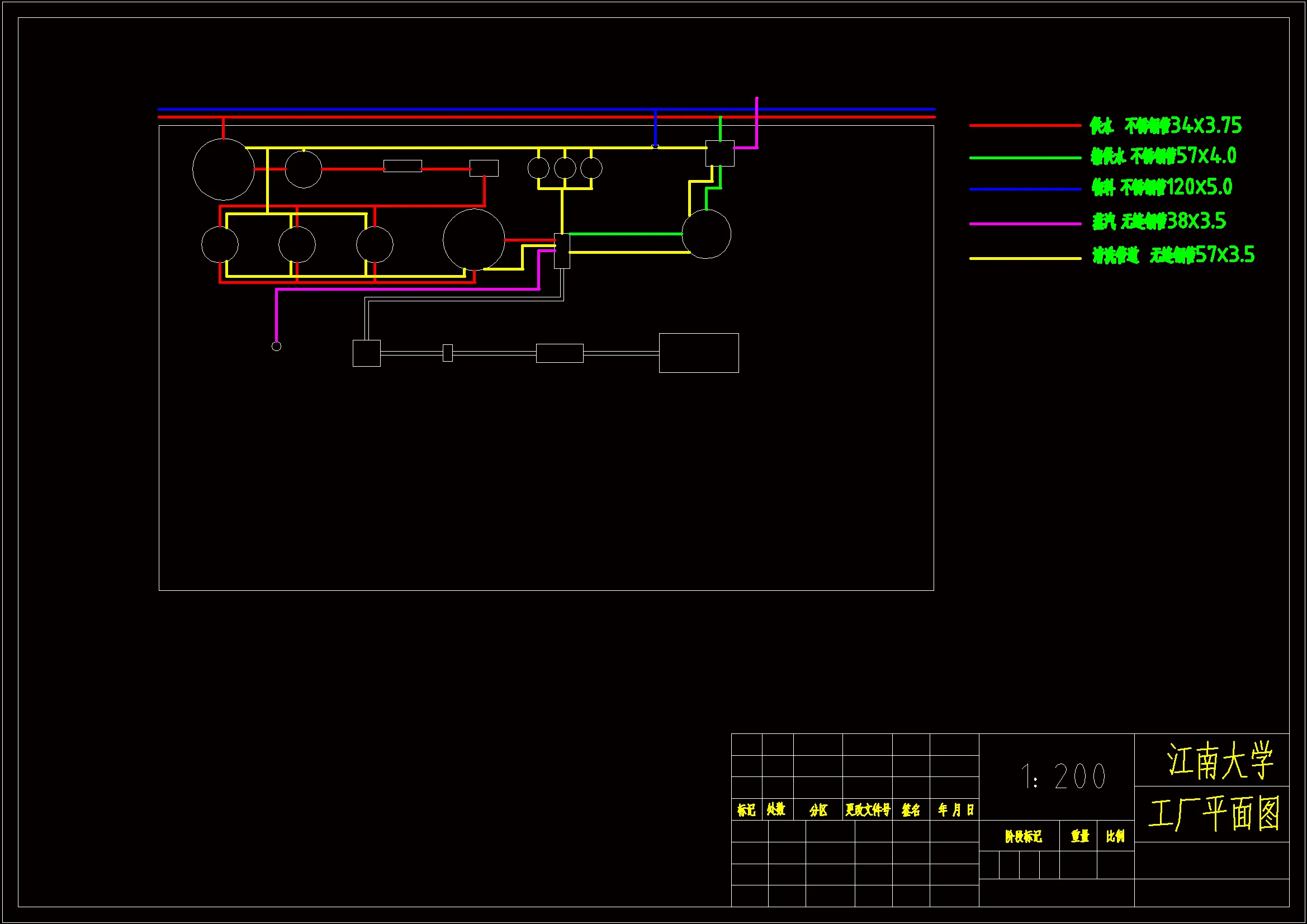Screen dimensions: 1307x924
Task: Select the middle of three small top circles
Action: [x=565, y=168]
